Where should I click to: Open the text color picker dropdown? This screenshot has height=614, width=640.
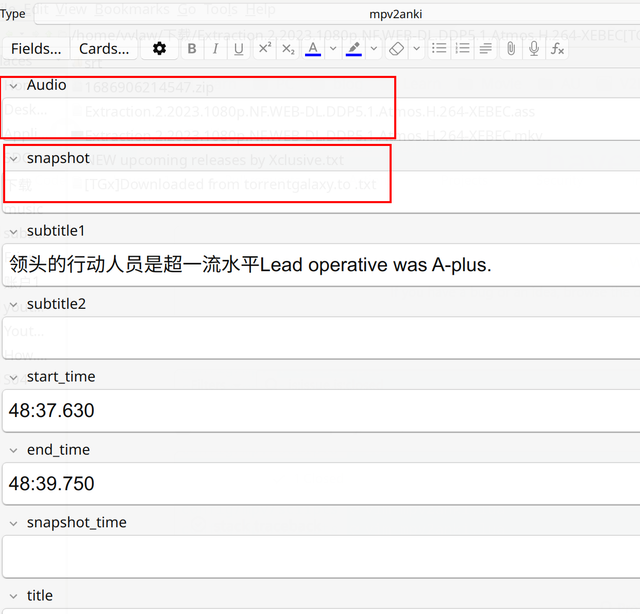[x=333, y=49]
